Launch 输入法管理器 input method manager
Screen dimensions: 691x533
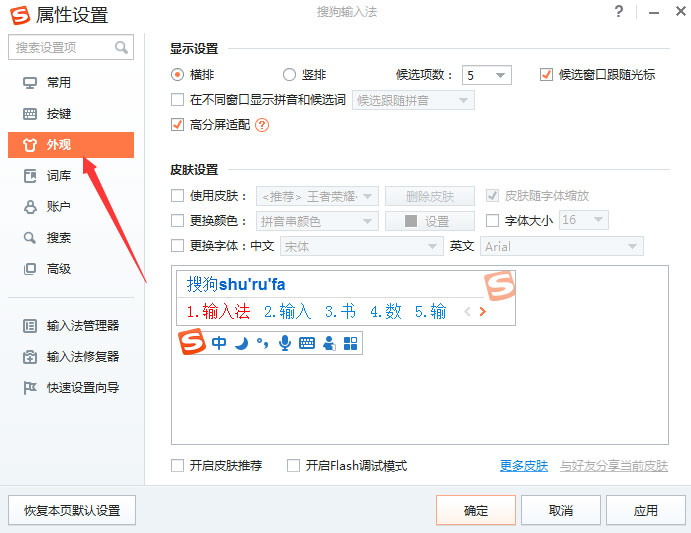pyautogui.click(x=71, y=326)
